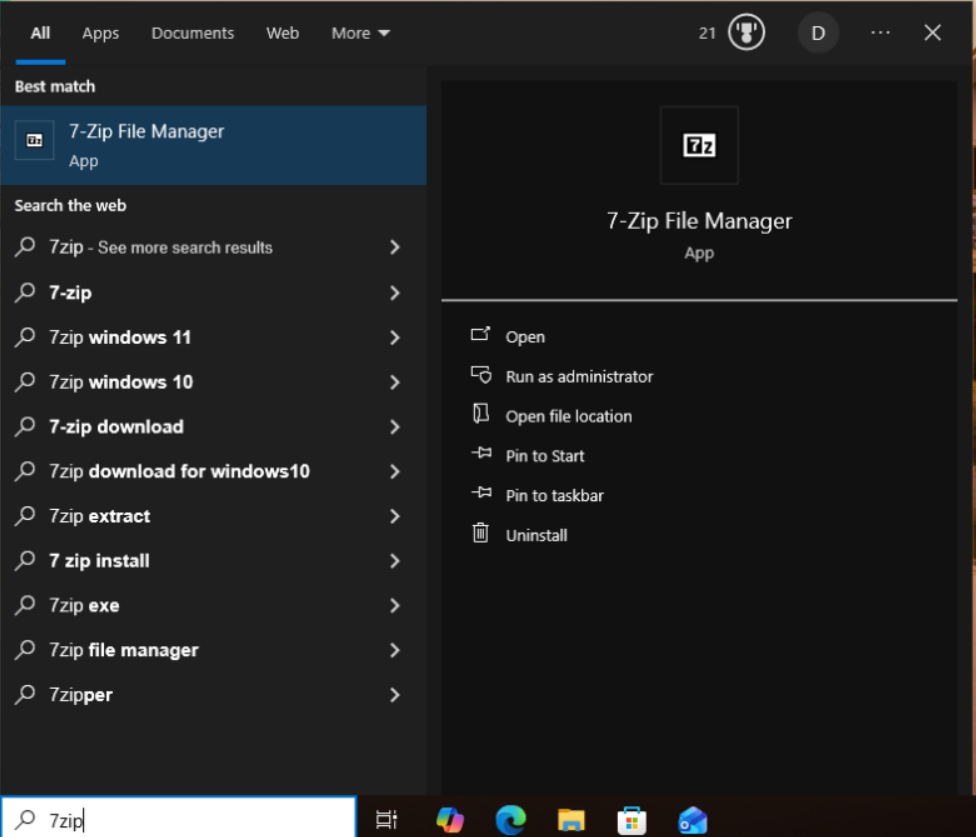The image size is (976, 837).
Task: Click Uninstall for 7-Zip
Action: (536, 536)
